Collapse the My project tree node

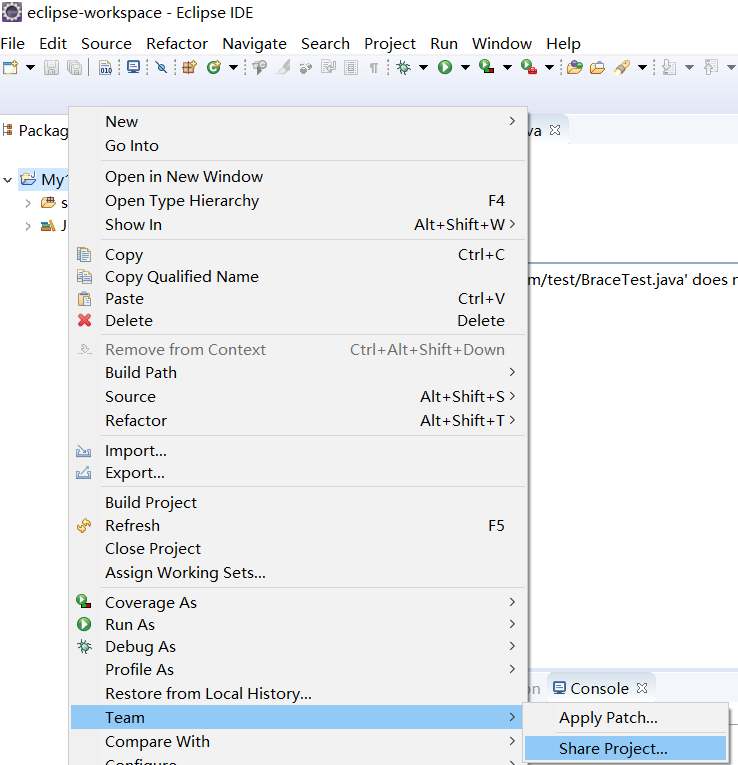(x=7, y=180)
